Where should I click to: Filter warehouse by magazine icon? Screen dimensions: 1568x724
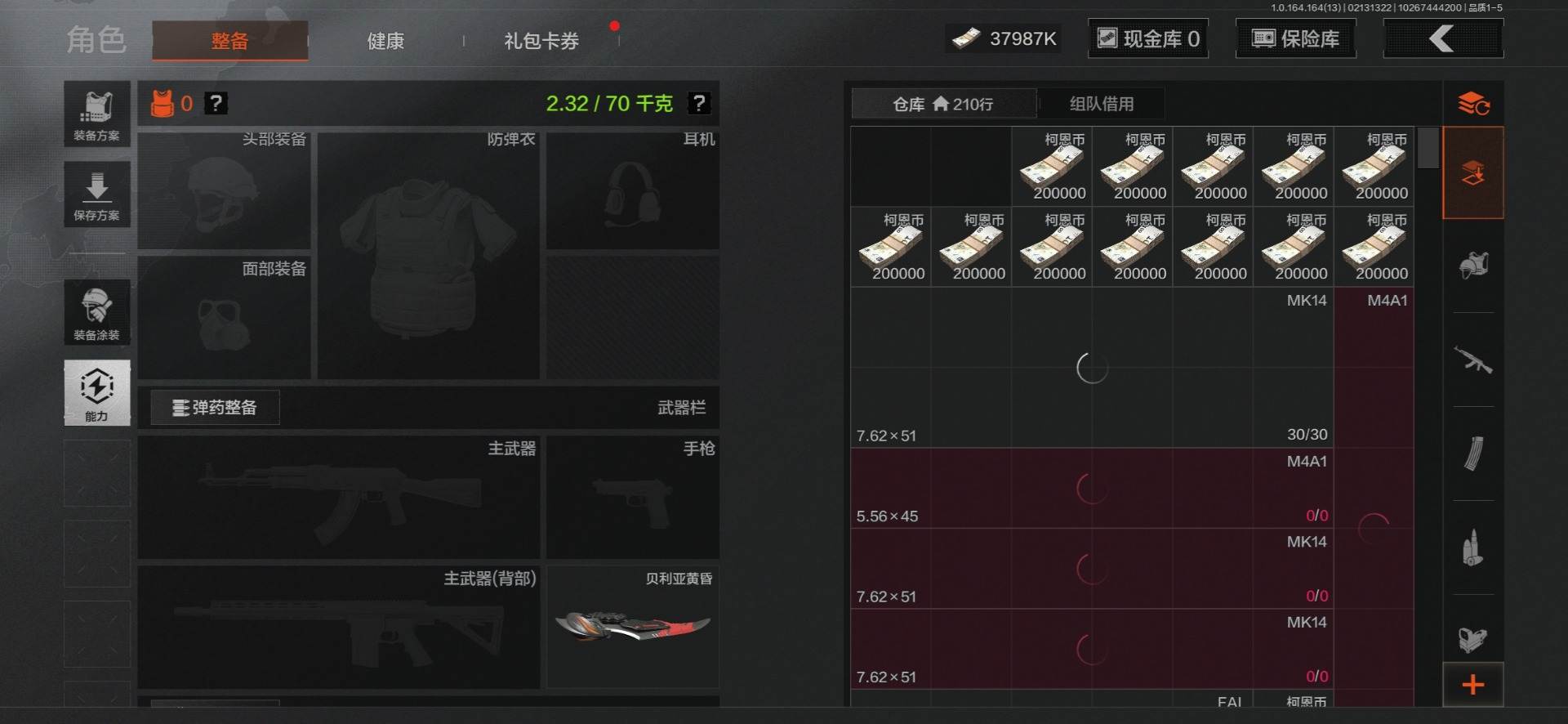(x=1473, y=454)
